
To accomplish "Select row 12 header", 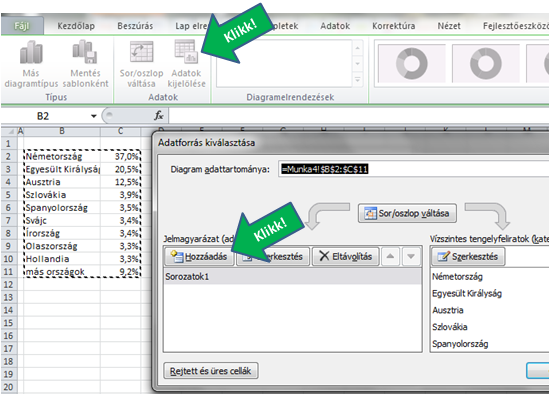I will (x=8, y=284).
